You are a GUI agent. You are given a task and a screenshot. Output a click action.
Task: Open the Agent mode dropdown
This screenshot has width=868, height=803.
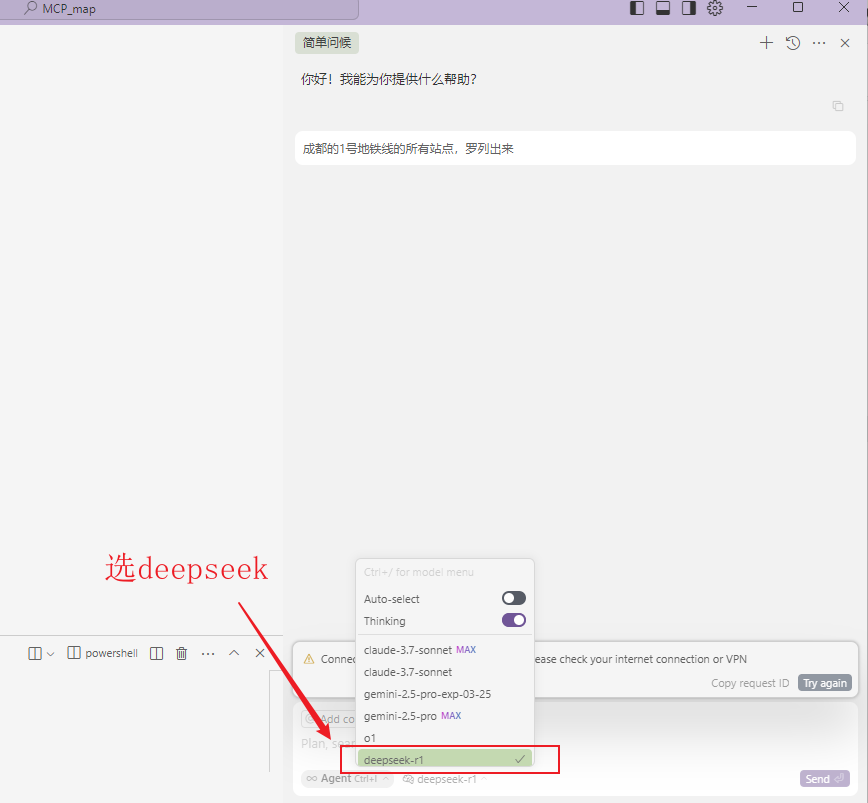[x=347, y=779]
